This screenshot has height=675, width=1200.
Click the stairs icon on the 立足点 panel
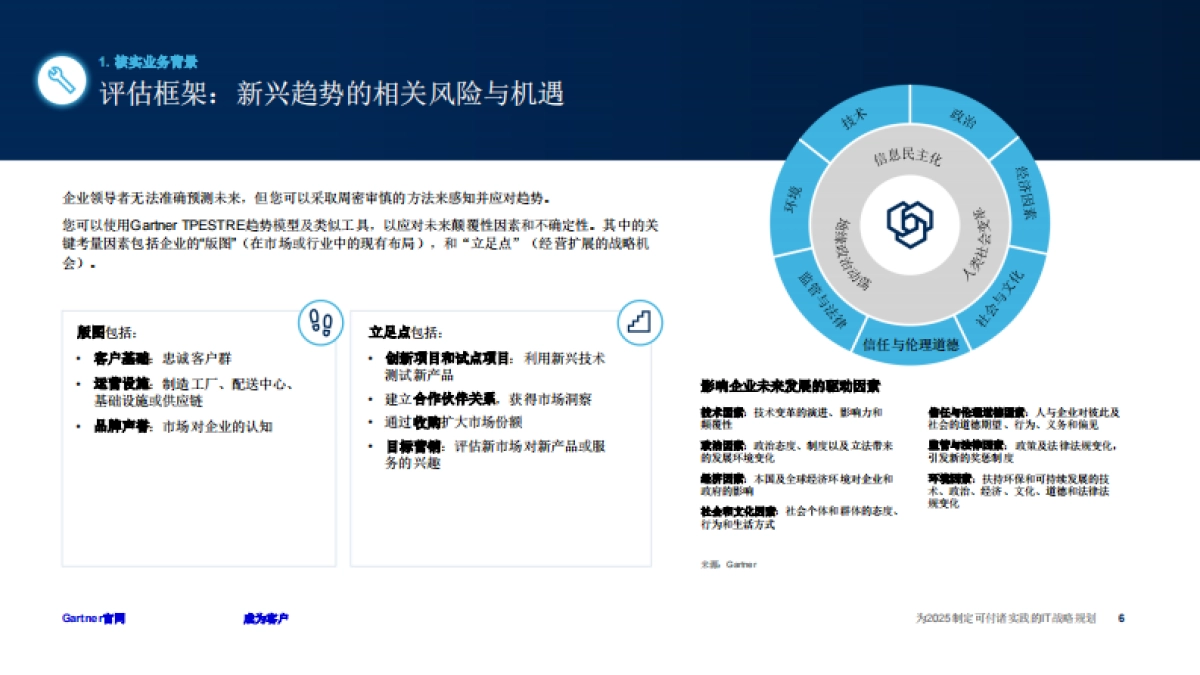pyautogui.click(x=639, y=320)
